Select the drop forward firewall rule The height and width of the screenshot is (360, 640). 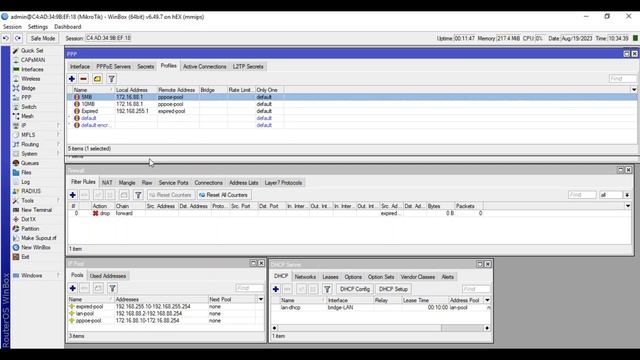pyautogui.click(x=349, y=213)
